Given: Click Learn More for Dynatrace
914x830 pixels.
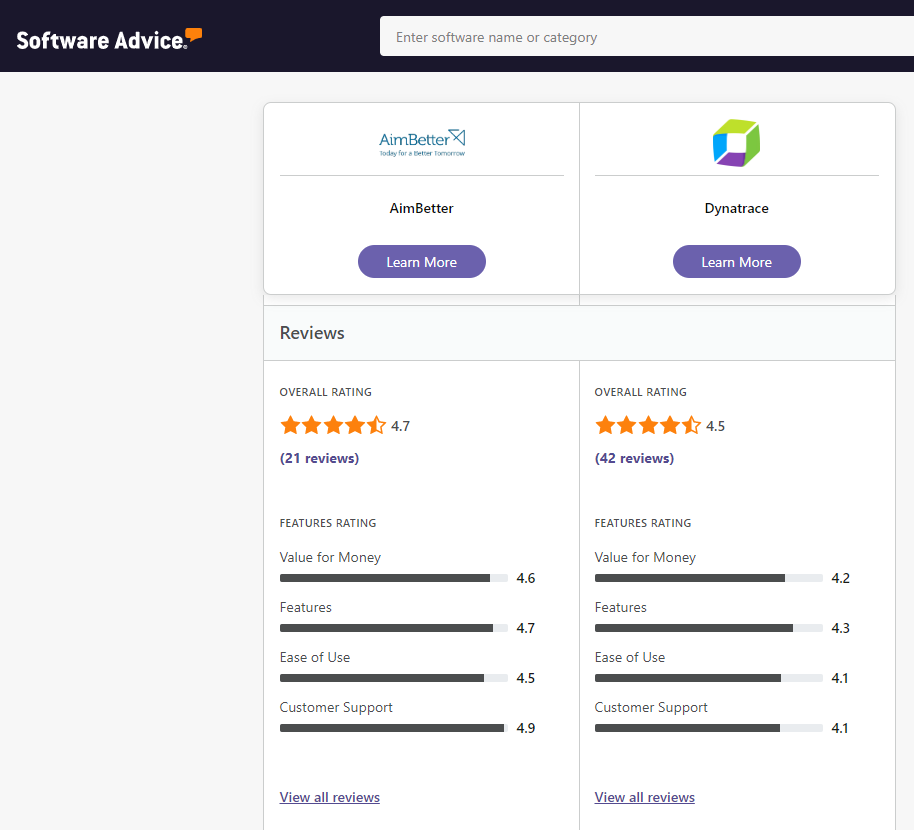Looking at the screenshot, I should coord(736,262).
